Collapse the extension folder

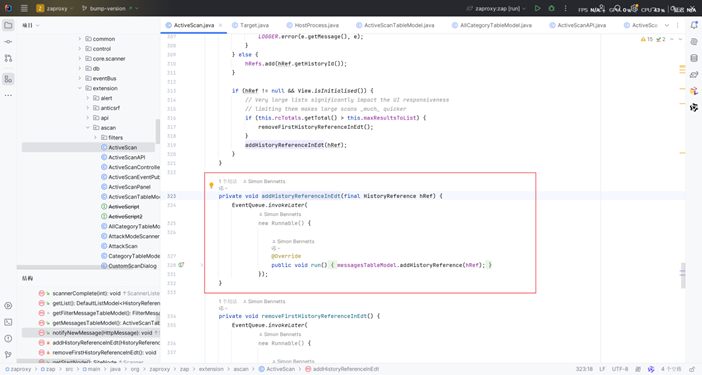[80, 88]
